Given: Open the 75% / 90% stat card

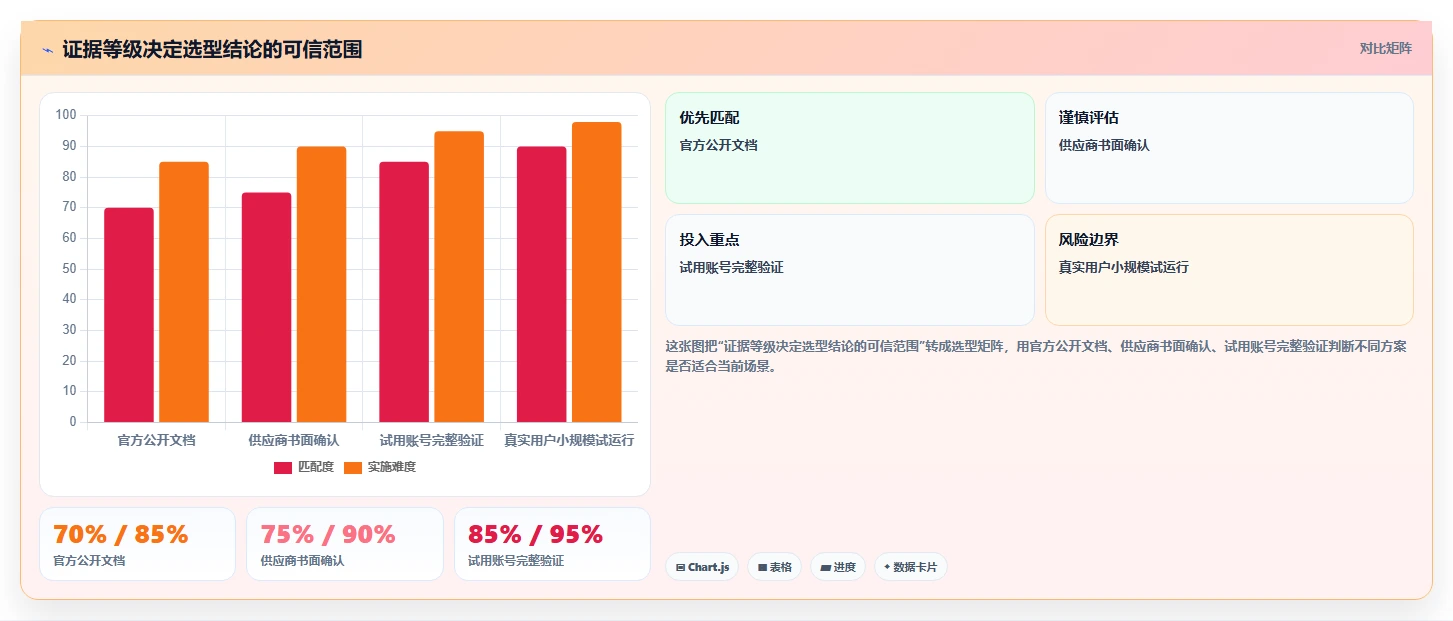Looking at the screenshot, I should (345, 544).
